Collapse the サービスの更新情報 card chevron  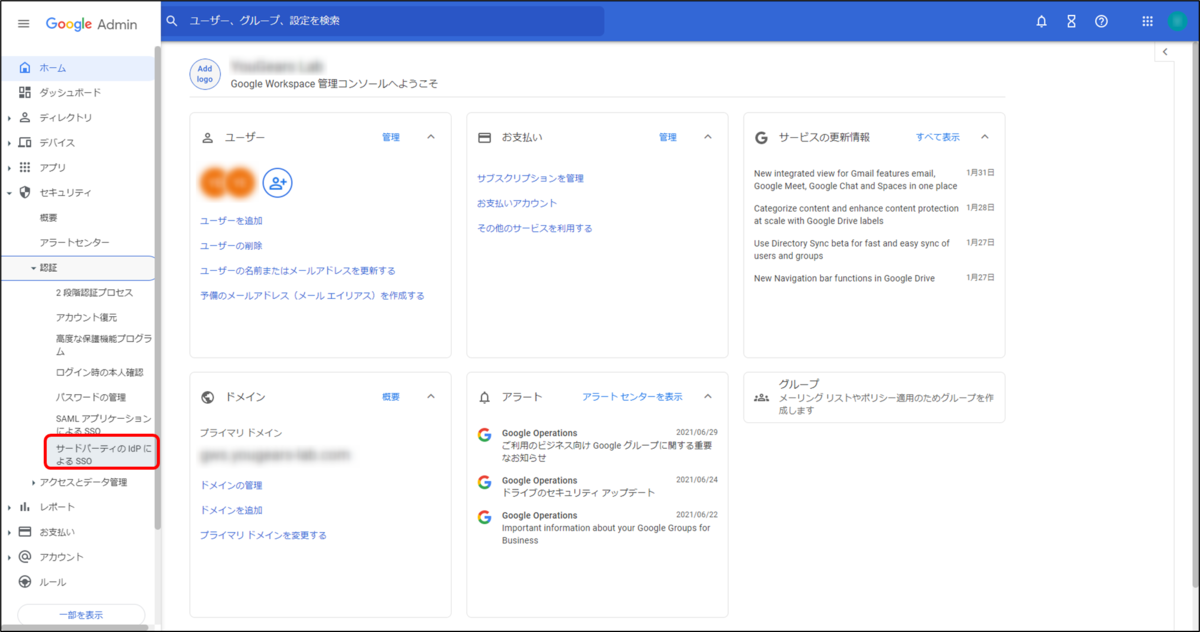[984, 137]
